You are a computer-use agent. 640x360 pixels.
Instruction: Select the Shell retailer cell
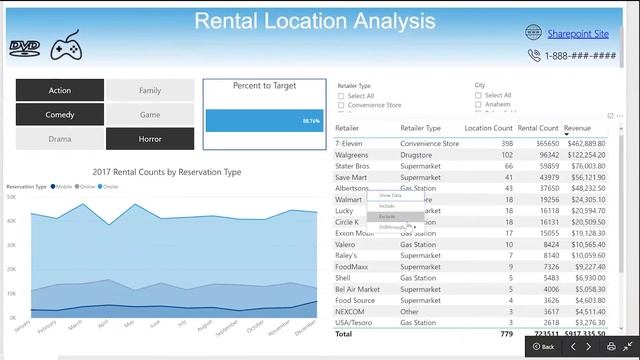(x=342, y=278)
